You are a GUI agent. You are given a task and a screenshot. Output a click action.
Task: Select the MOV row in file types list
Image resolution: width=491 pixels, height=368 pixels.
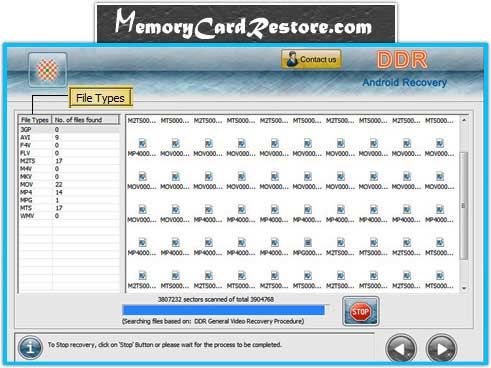click(x=69, y=184)
